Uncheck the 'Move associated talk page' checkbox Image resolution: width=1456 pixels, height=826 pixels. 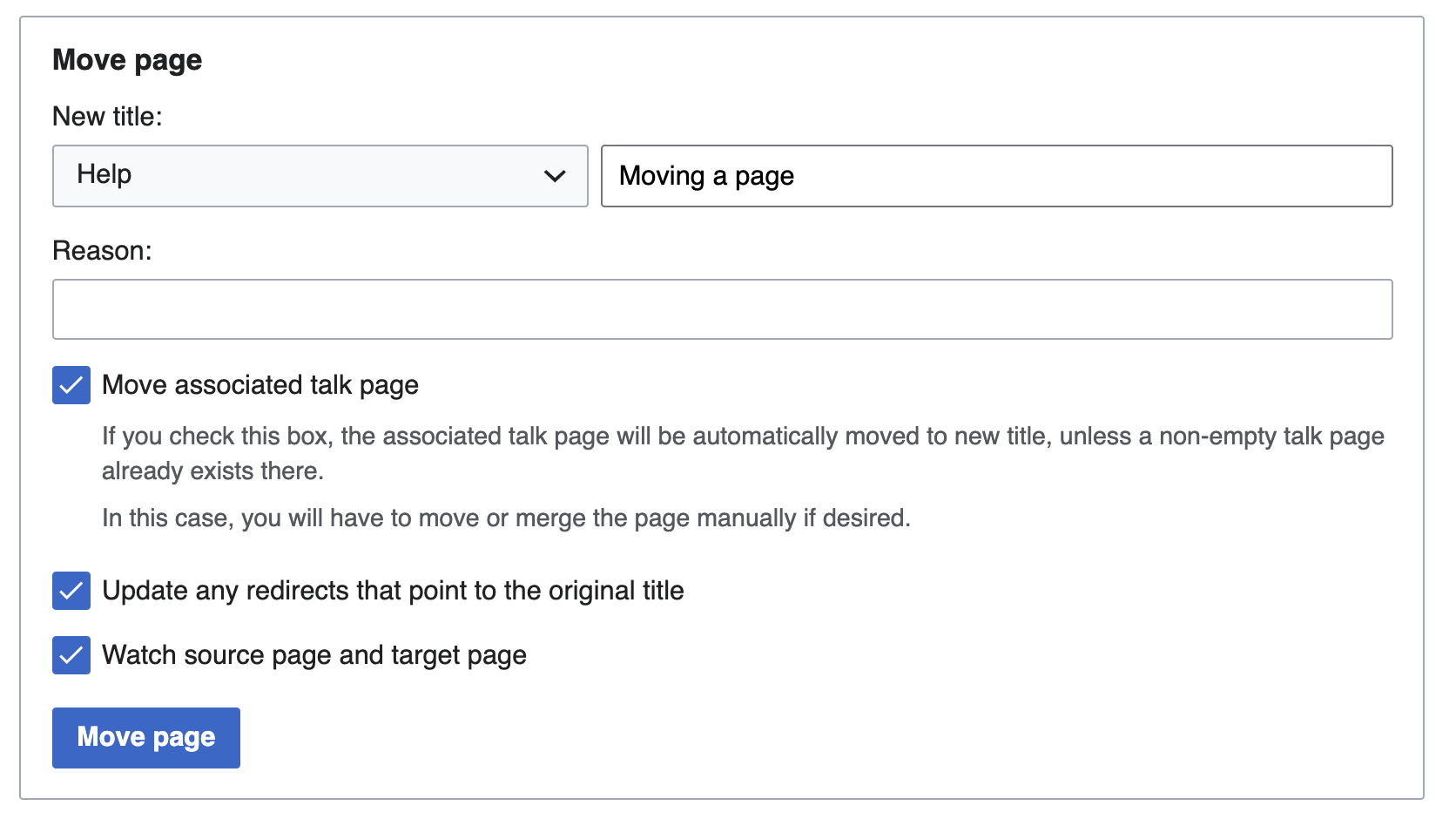click(71, 385)
